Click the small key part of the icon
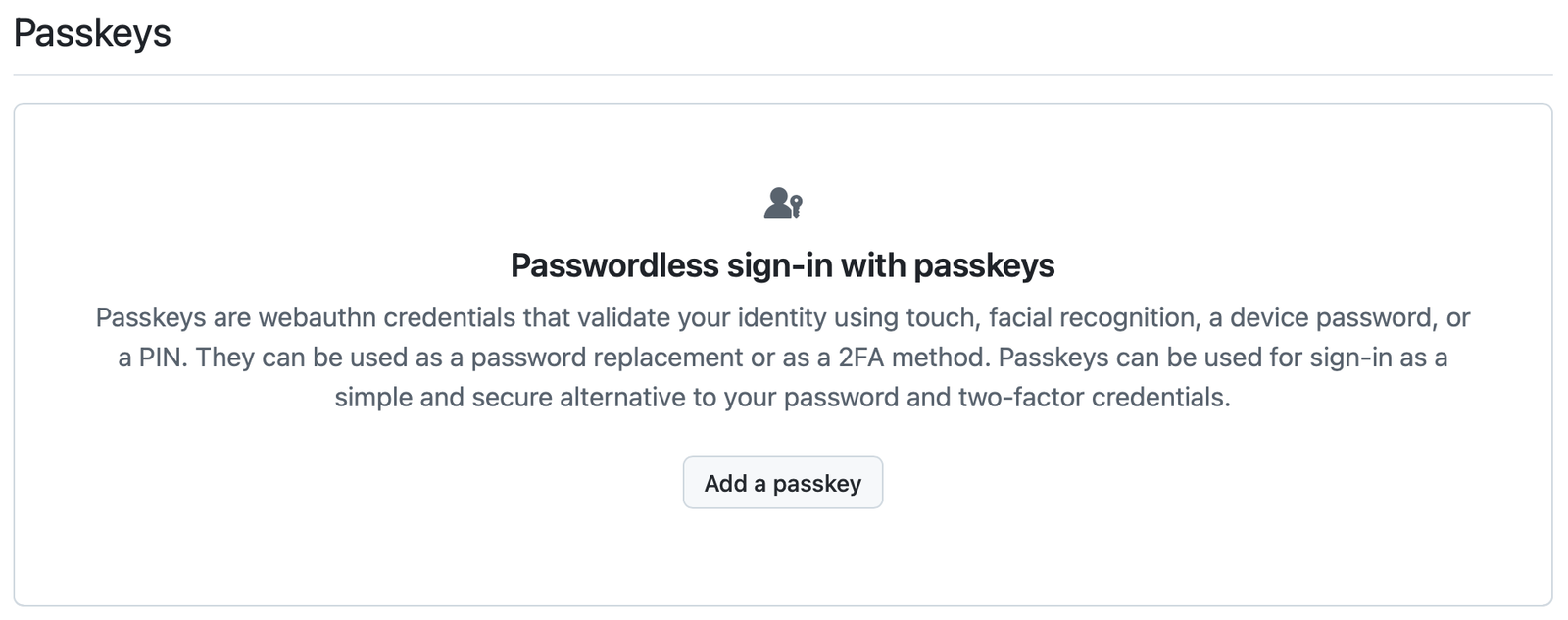This screenshot has height=620, width=1568. point(796,207)
